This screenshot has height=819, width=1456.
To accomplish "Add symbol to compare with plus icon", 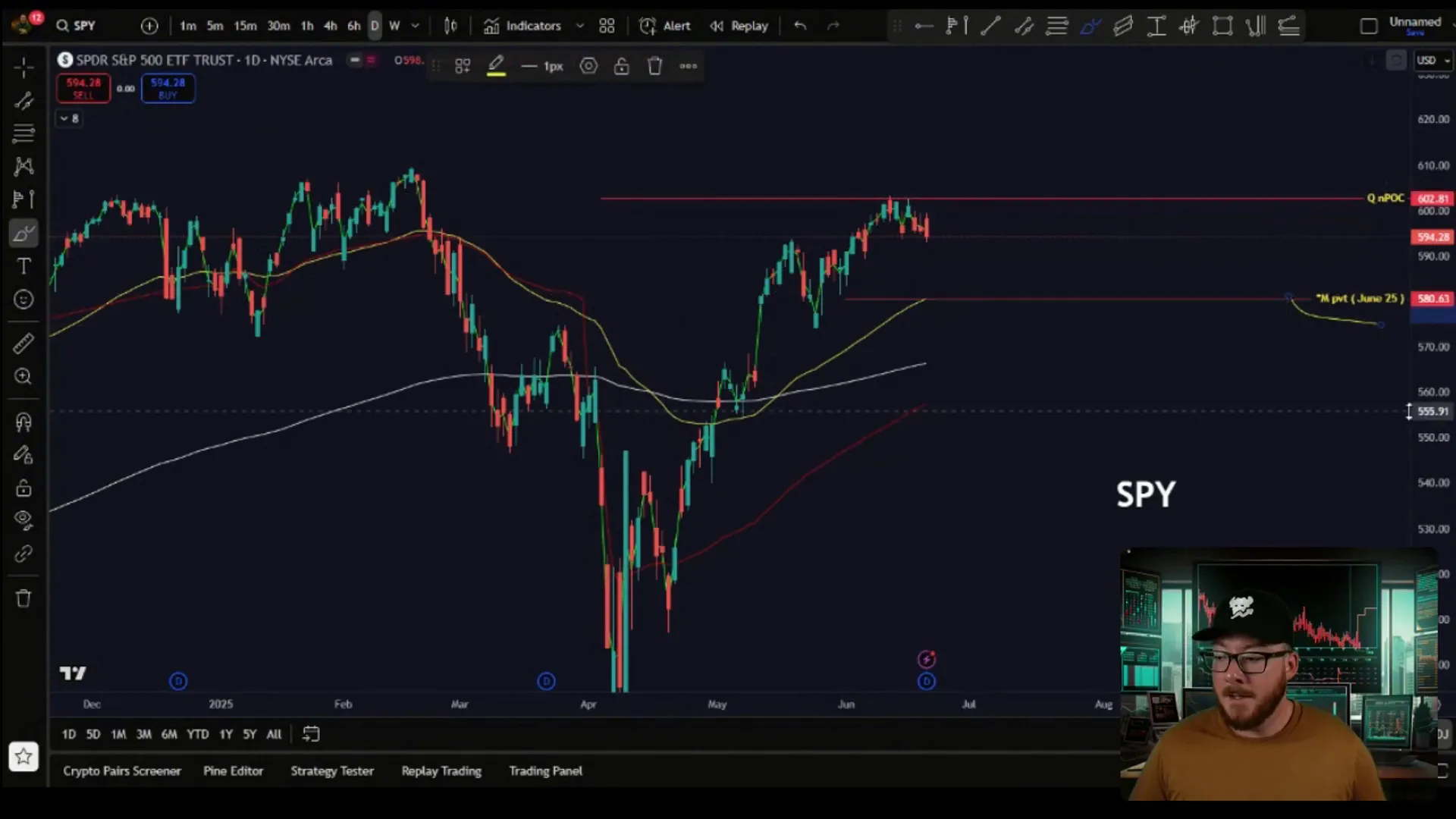I will 149,26.
